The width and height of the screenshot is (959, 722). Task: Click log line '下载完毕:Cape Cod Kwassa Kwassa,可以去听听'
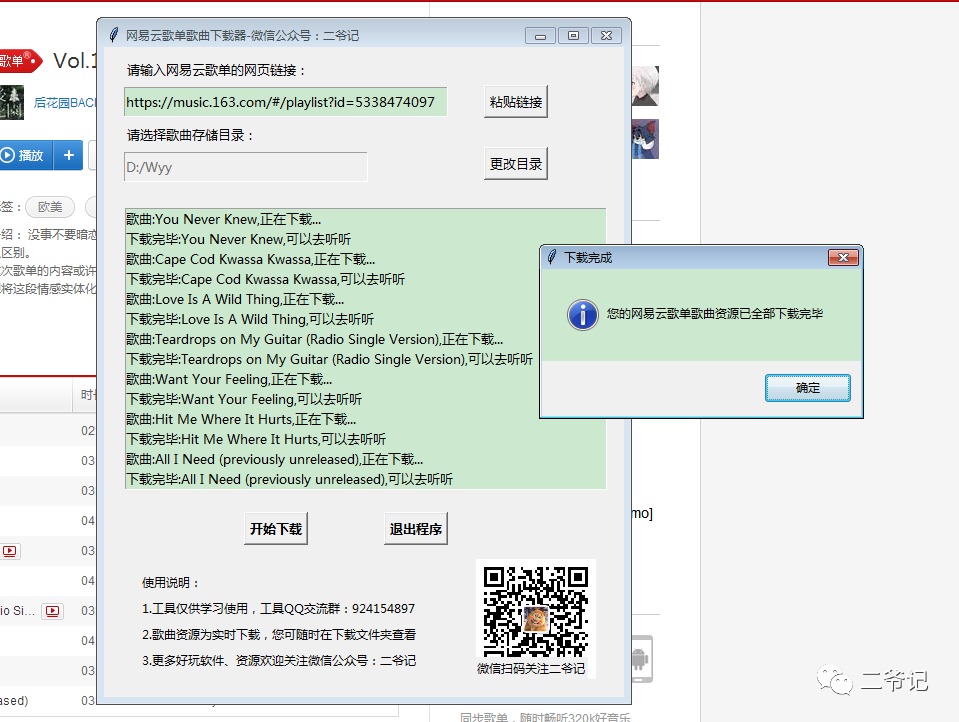coord(265,280)
